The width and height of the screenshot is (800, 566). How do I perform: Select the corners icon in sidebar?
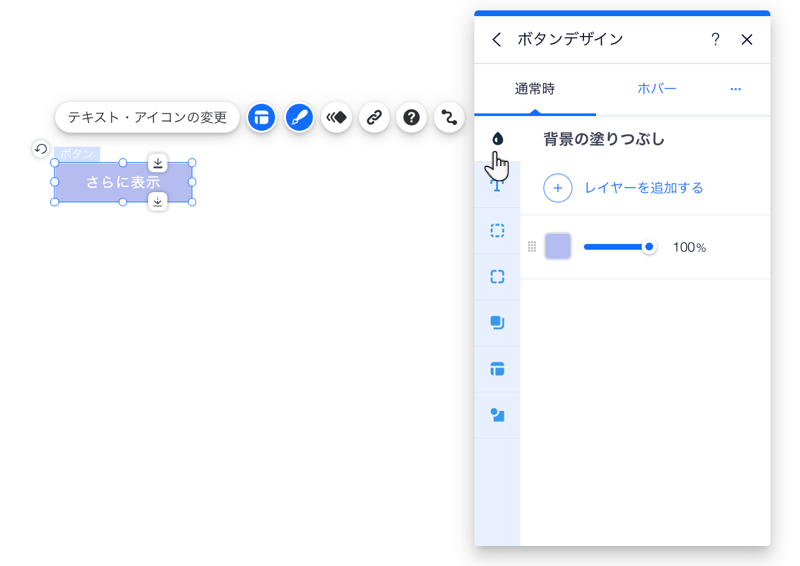497,277
